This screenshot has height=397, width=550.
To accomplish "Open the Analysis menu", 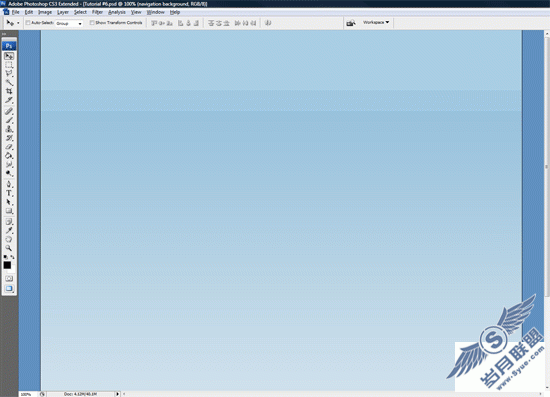I will pyautogui.click(x=117, y=12).
